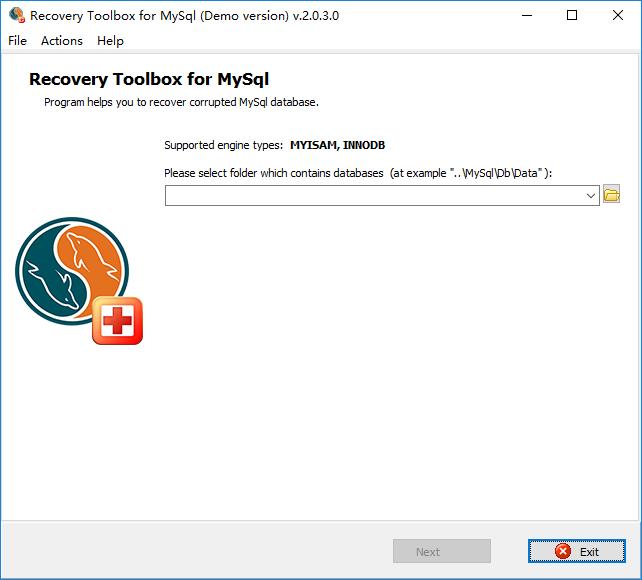
Task: Click the bold "Recovery Toolbox for MySql" heading
Action: pyautogui.click(x=149, y=79)
